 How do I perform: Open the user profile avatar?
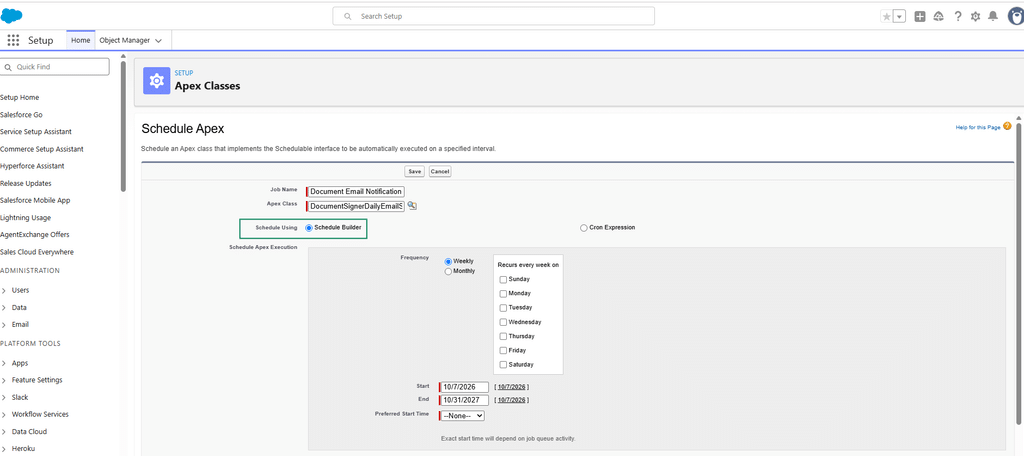(1016, 16)
